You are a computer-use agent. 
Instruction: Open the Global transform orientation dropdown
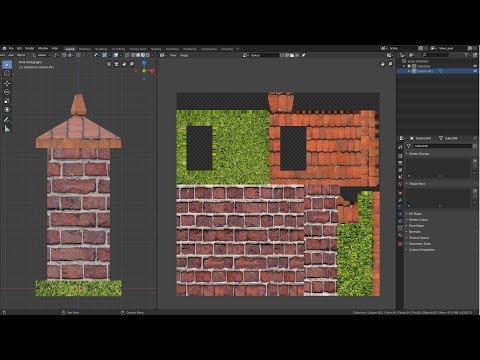(42, 55)
